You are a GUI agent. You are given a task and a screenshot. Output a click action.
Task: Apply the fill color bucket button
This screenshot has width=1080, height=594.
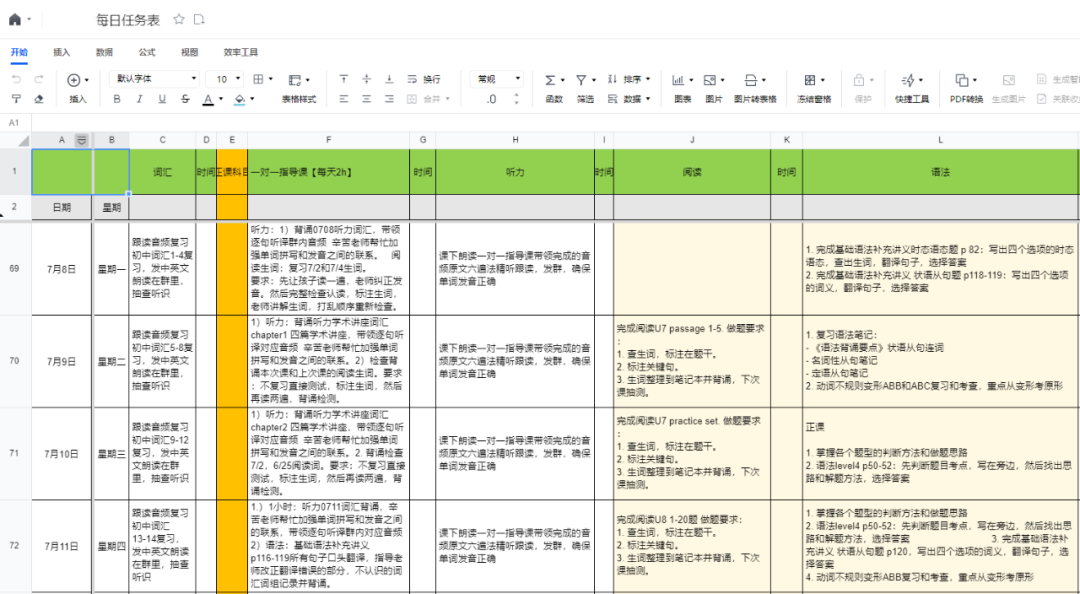(x=239, y=99)
